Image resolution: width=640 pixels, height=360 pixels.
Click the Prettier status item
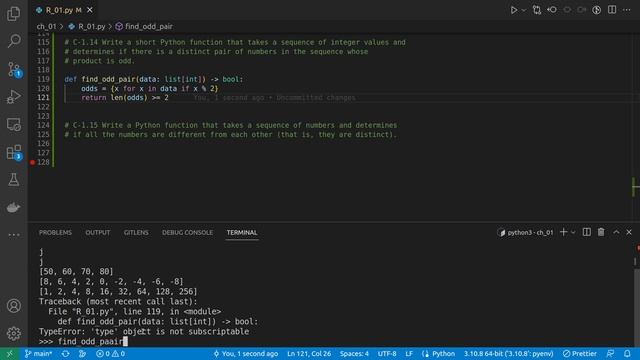[580, 354]
